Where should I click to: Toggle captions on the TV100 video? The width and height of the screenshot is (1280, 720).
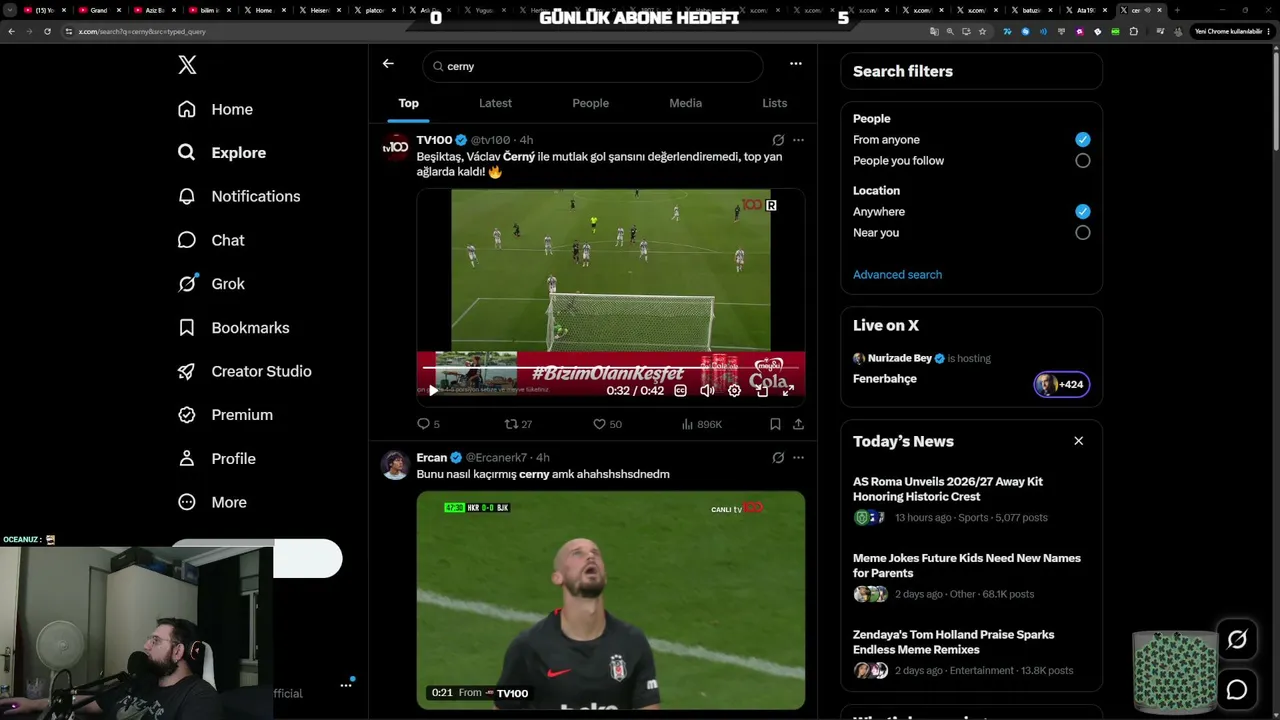(x=681, y=391)
